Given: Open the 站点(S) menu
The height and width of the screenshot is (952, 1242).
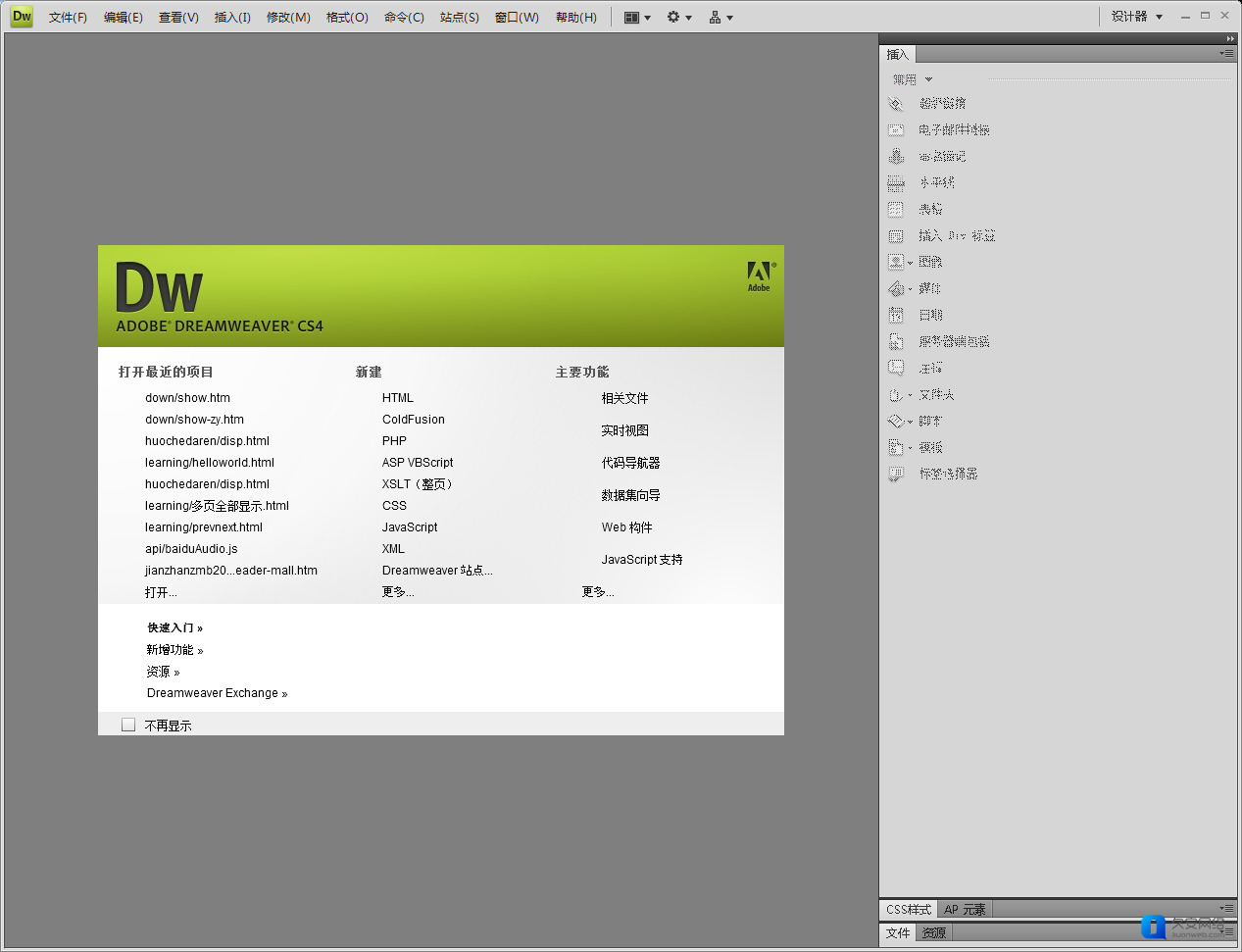Looking at the screenshot, I should [460, 18].
